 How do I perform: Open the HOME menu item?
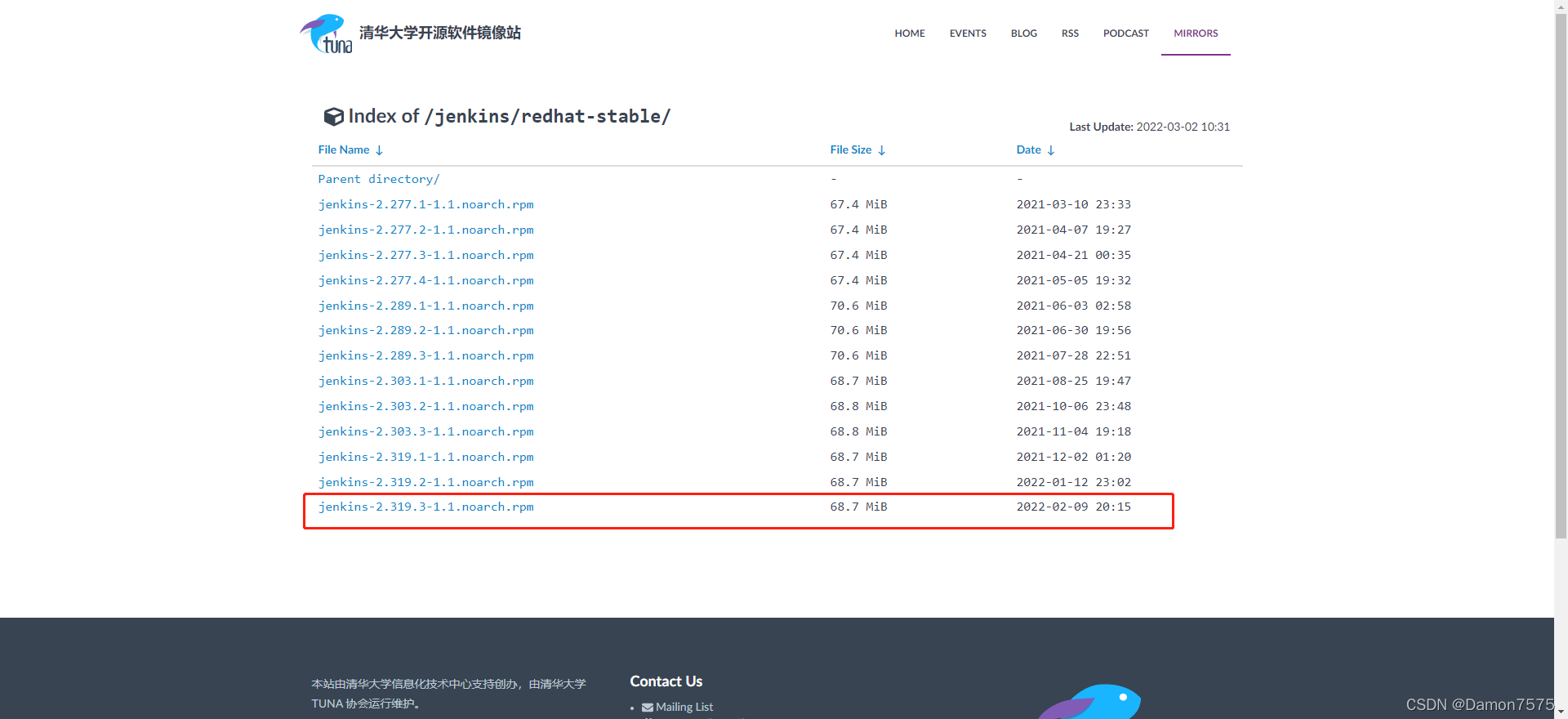click(x=910, y=33)
